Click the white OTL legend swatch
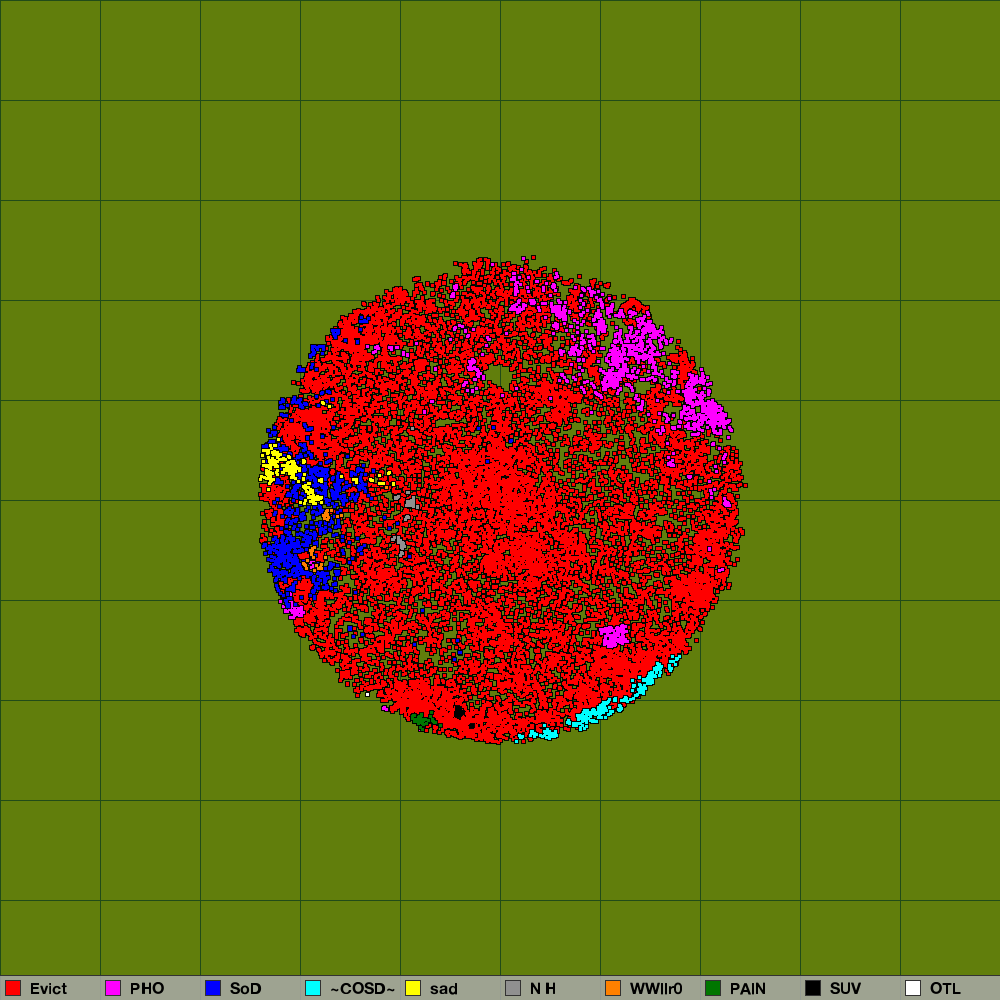The height and width of the screenshot is (1000, 1000). [913, 988]
